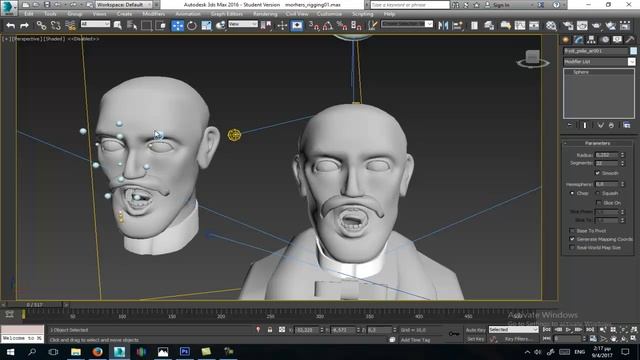Activate the Select and Link tool
This screenshot has width=640, height=360.
pyautogui.click(x=41, y=26)
